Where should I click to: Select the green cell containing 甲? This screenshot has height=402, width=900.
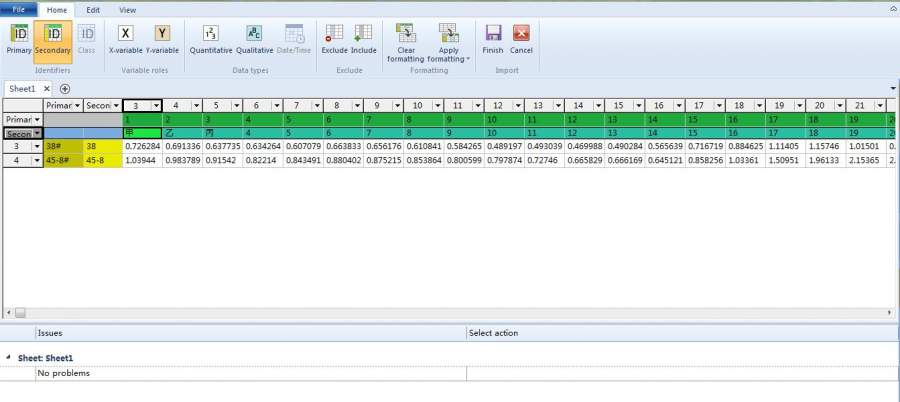[142, 133]
